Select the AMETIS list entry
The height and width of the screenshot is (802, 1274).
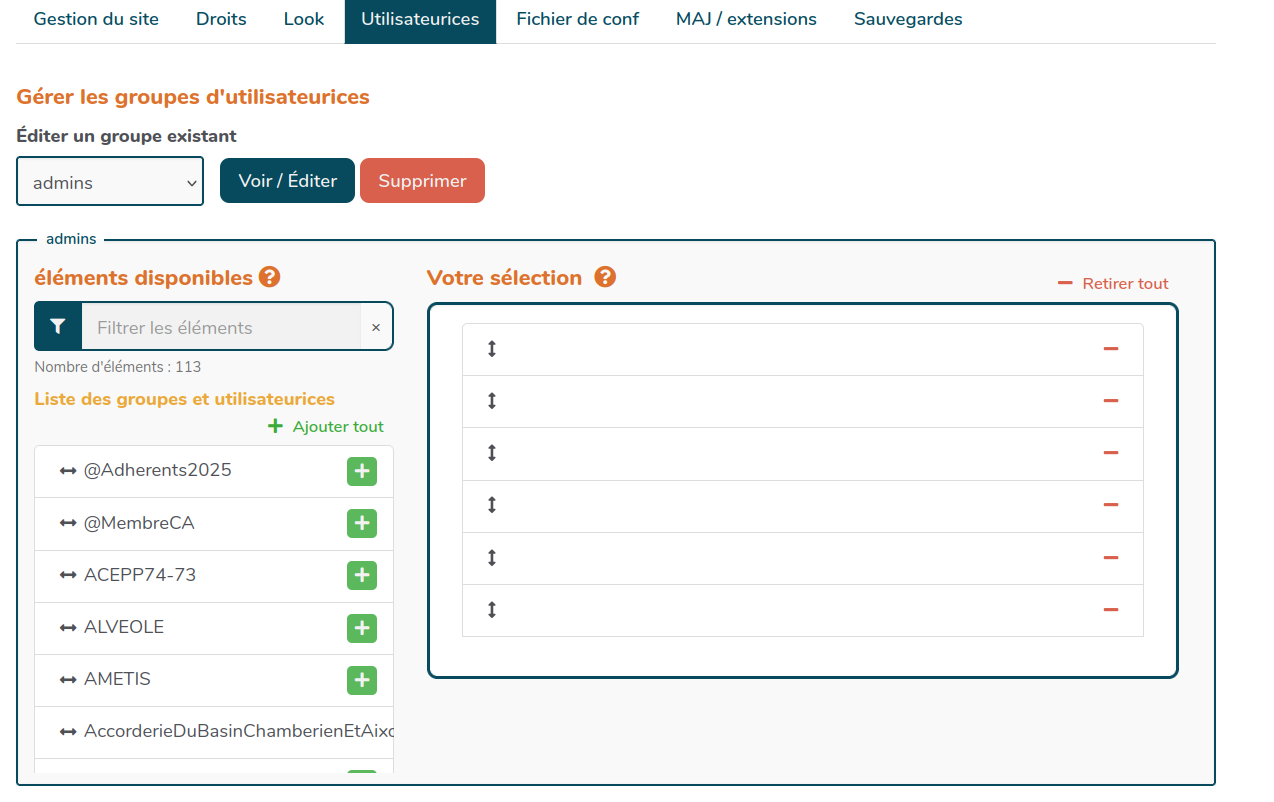214,680
